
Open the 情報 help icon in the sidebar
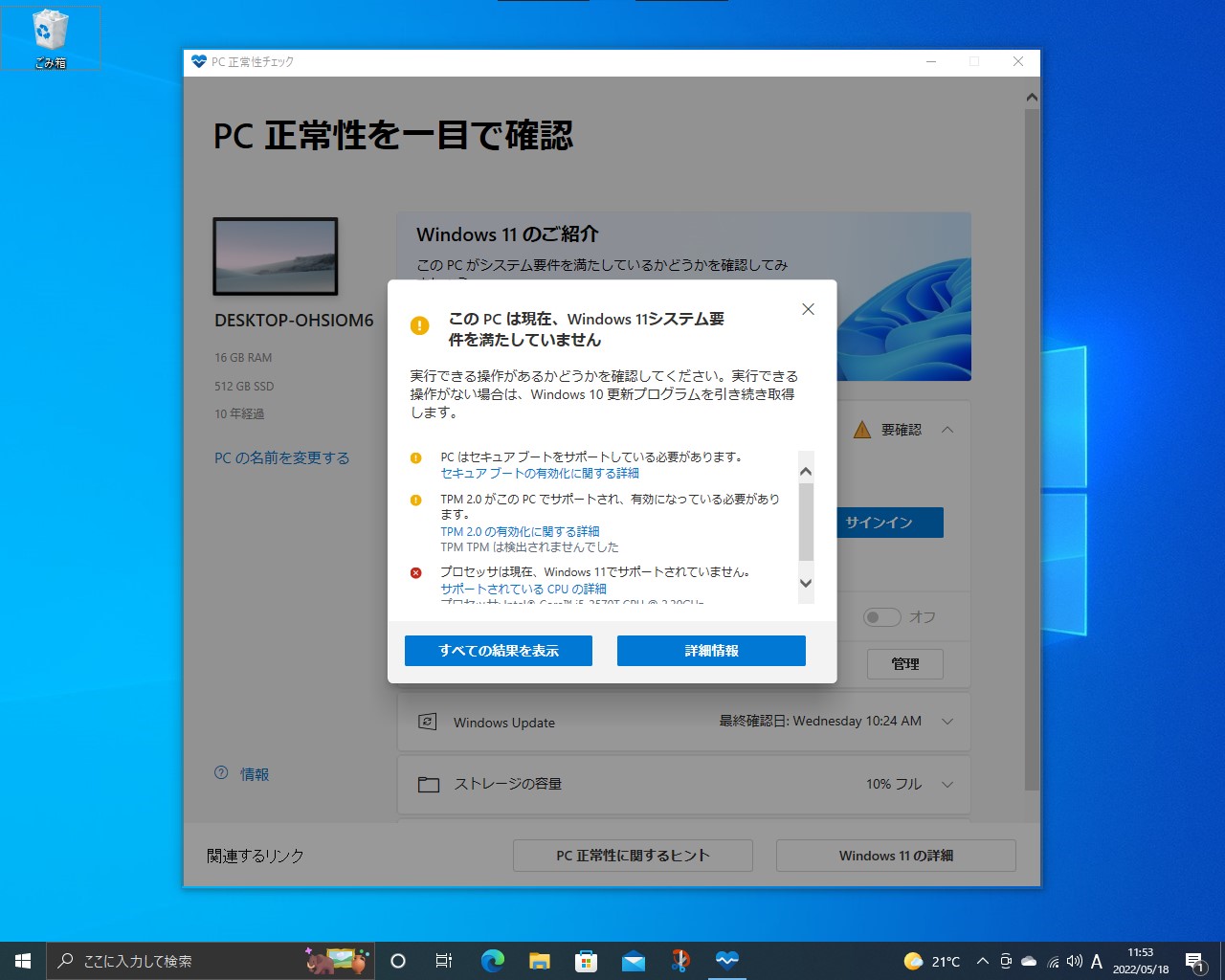pyautogui.click(x=220, y=774)
